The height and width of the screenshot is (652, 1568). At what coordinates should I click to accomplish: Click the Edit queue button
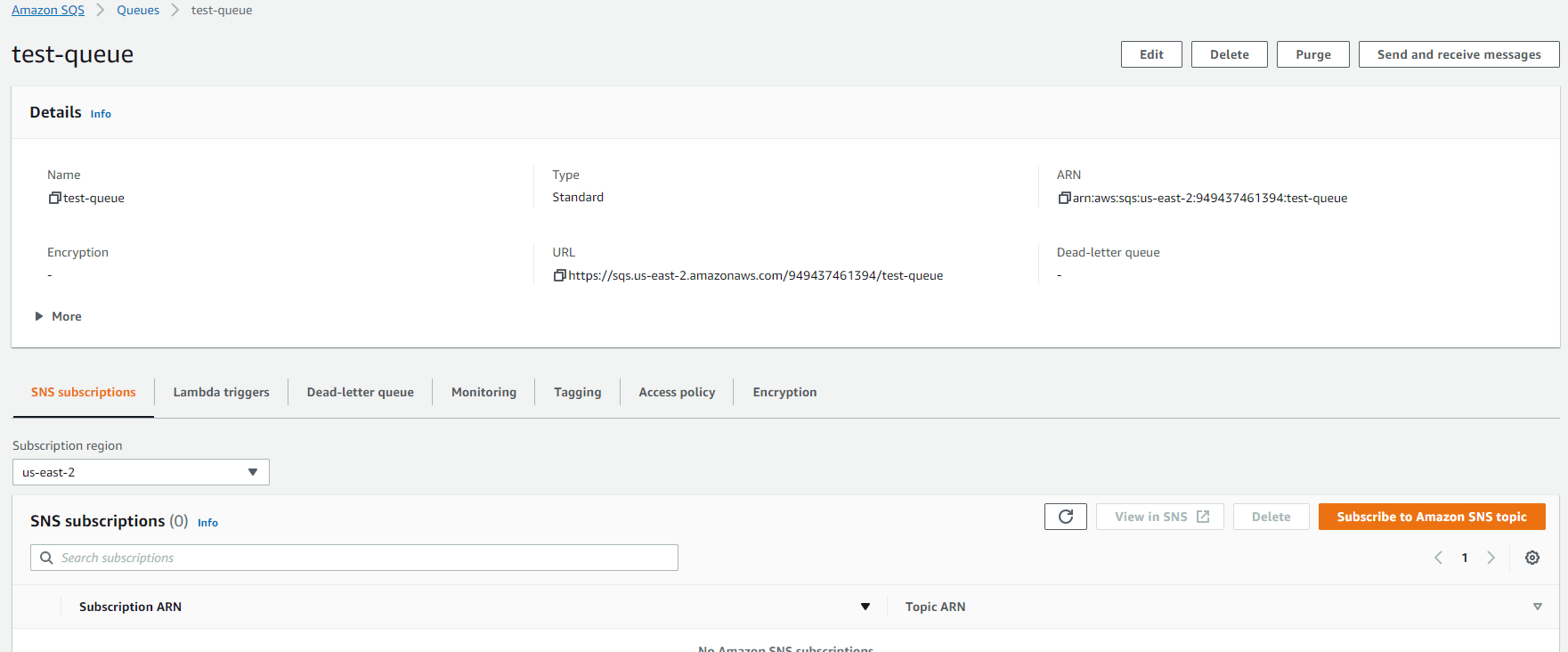[x=1151, y=54]
